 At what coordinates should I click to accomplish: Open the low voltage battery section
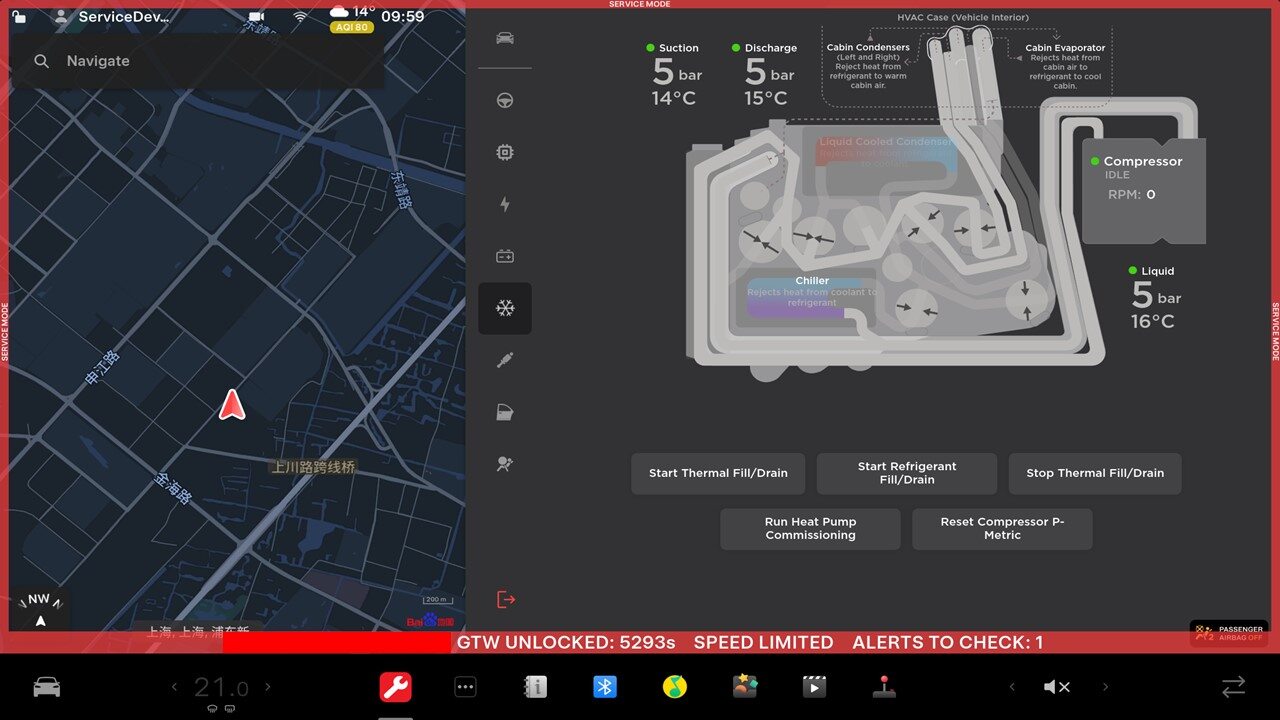point(505,256)
